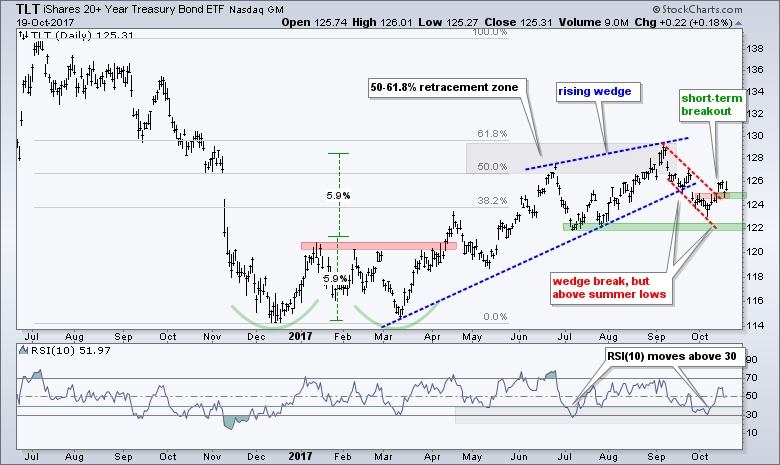Click the short-term breakout annotation label
This screenshot has width=780, height=465.
(711, 105)
